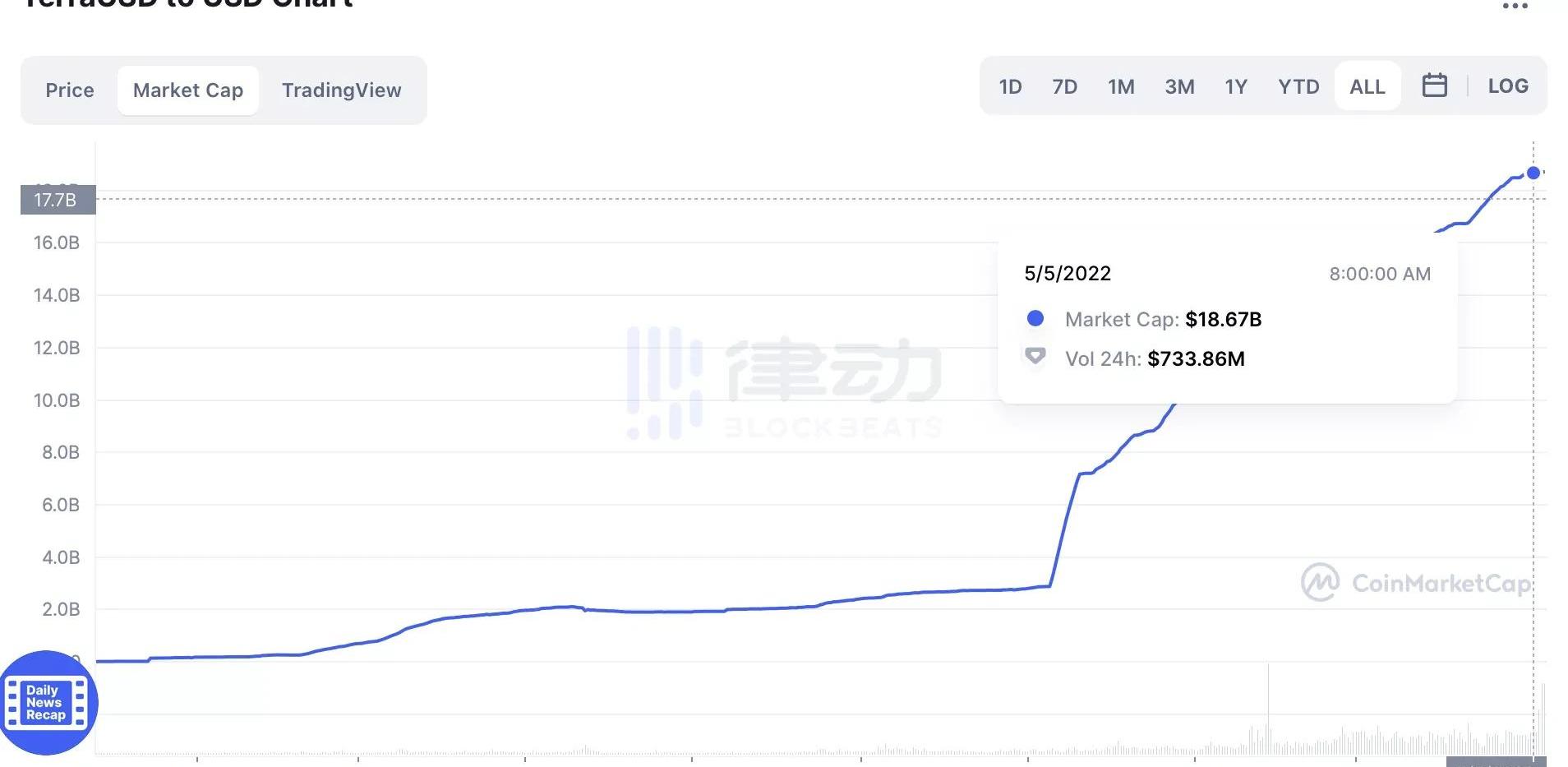The width and height of the screenshot is (1568, 767).
Task: Select the 1D time range
Action: [1010, 86]
